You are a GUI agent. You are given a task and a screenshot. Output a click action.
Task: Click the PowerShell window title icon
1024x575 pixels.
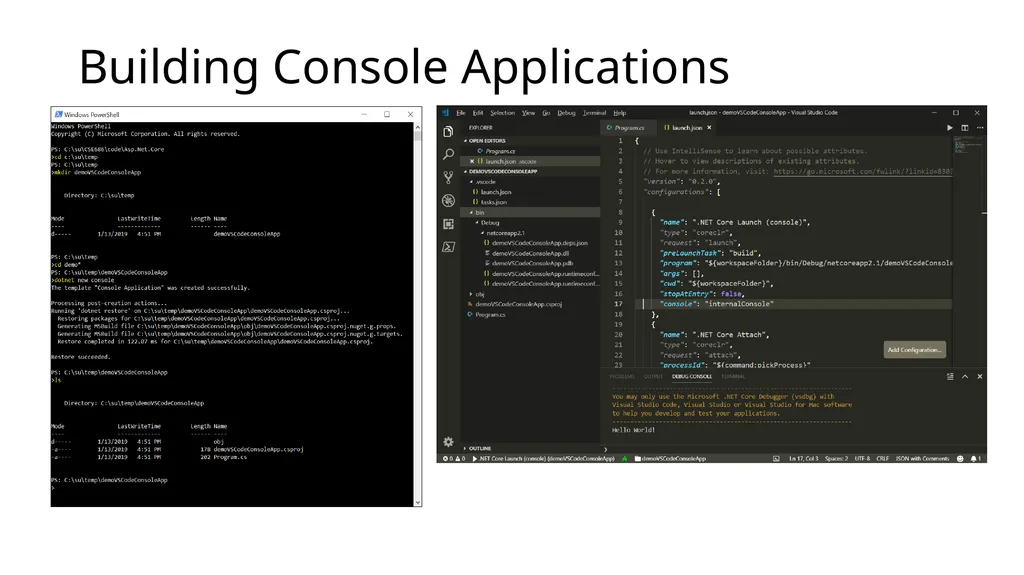coord(58,114)
